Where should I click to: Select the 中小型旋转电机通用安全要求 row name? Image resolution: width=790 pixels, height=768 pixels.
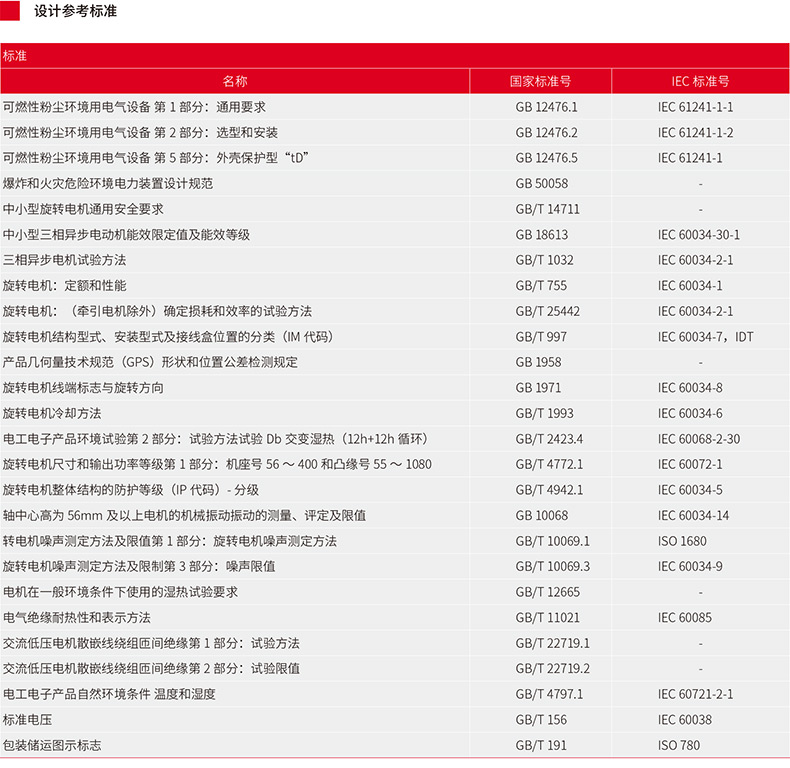[x=83, y=209]
